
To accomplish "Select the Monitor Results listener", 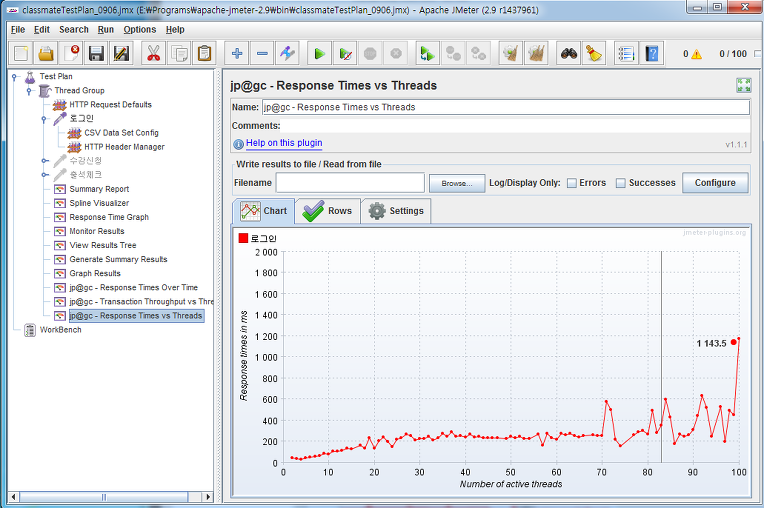I will 96,231.
